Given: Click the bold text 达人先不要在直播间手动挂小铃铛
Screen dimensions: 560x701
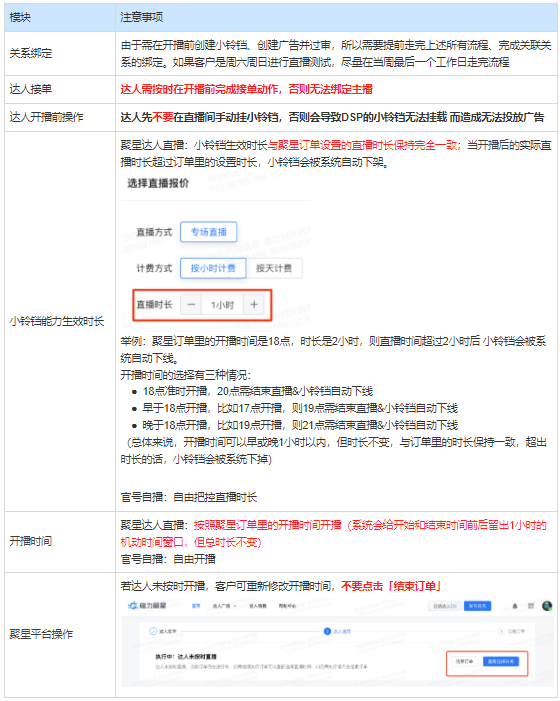Looking at the screenshot, I should (198, 117).
